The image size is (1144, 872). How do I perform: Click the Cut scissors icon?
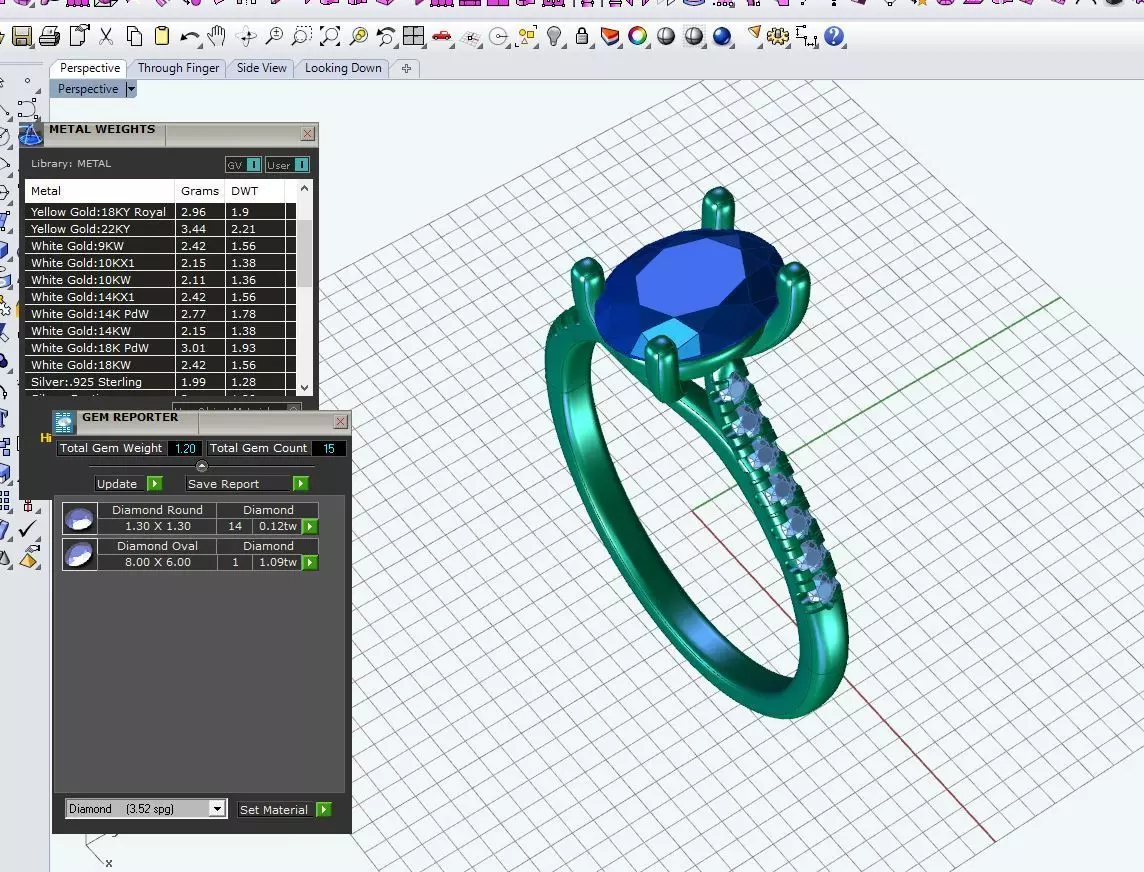tap(107, 36)
